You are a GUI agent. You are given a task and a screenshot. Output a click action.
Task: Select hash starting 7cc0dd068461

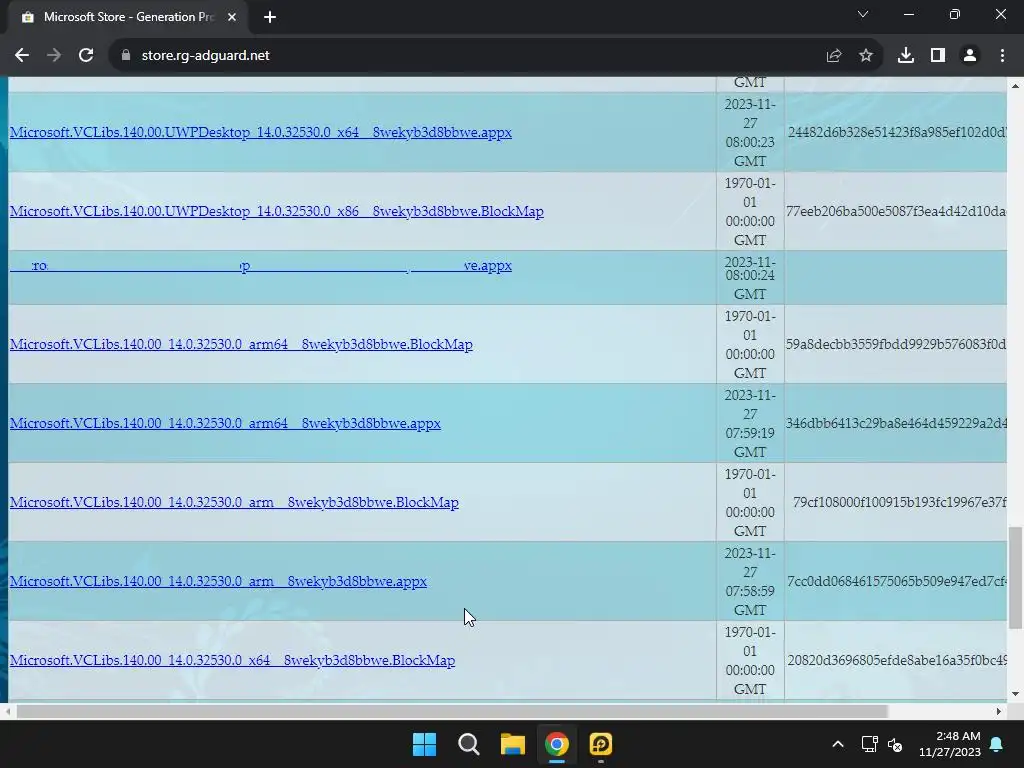point(897,581)
